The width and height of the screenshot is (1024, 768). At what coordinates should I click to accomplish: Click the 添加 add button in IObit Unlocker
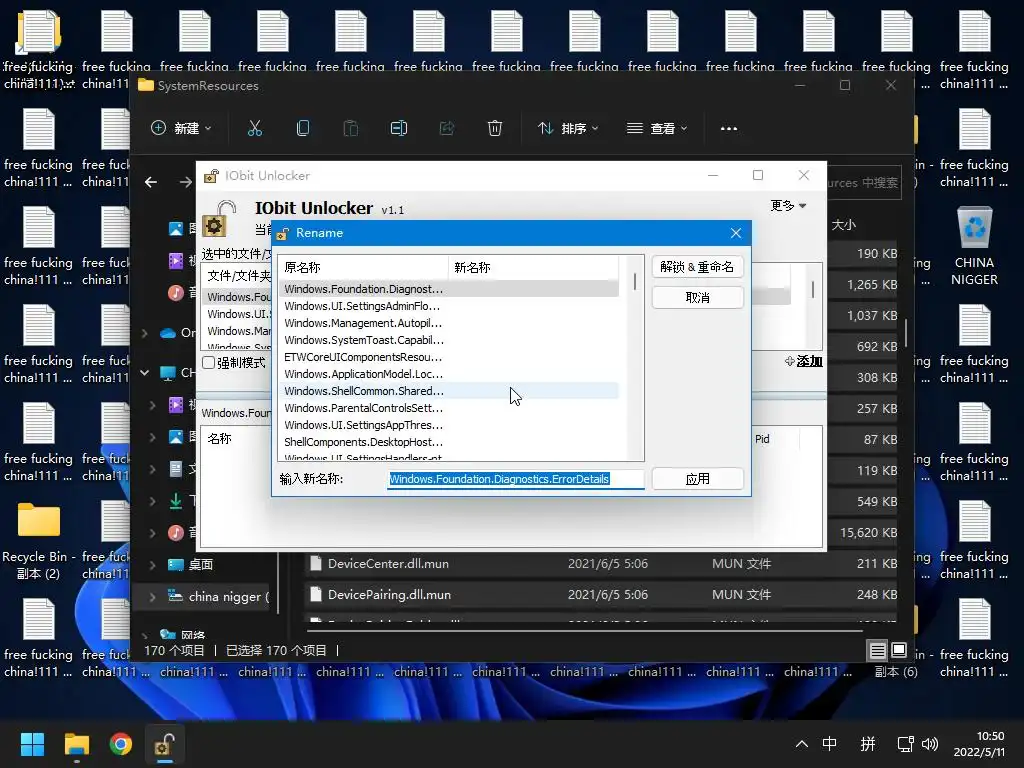[x=804, y=361]
